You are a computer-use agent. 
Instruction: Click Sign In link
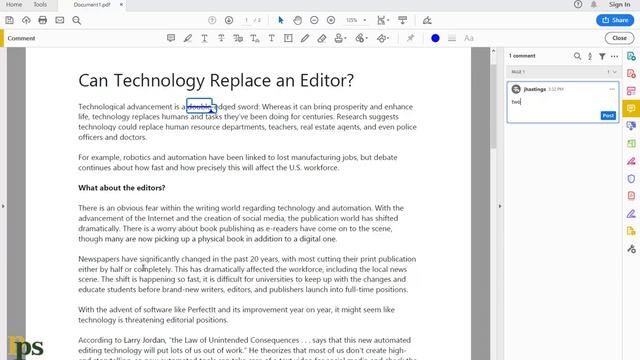619,4
